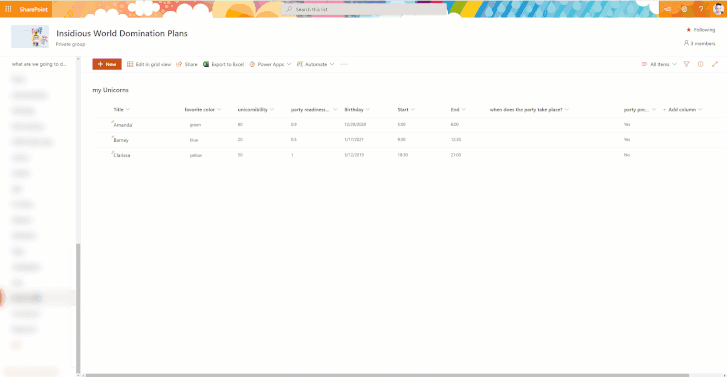
Task: Click Clarissa's 'No' party cell
Action: (x=627, y=155)
